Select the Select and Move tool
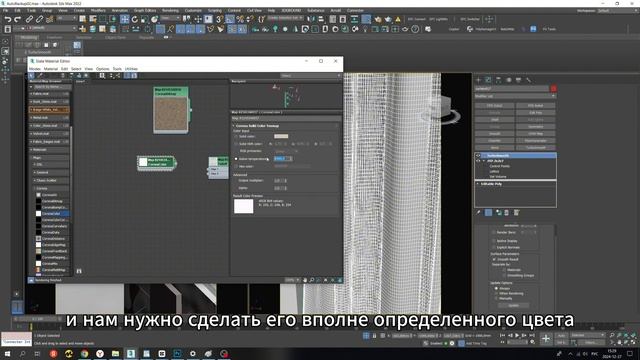 tap(124, 19)
